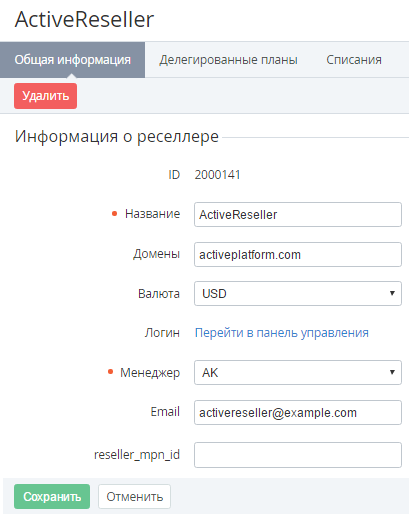This screenshot has width=409, height=516.
Task: Focus the Название input field
Action: [298, 215]
